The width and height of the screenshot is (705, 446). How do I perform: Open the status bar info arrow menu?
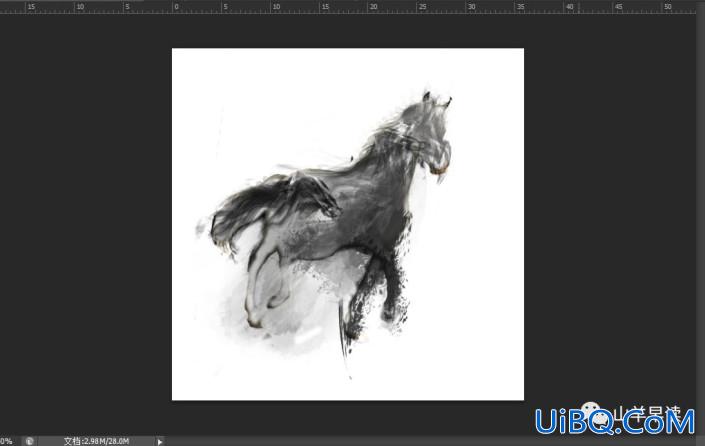point(160,442)
